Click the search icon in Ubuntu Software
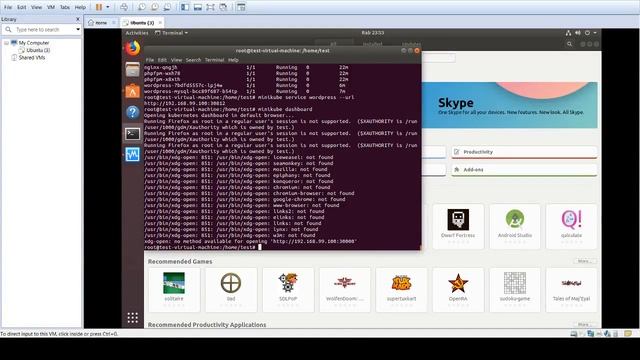640x360 pixels. tap(569, 44)
